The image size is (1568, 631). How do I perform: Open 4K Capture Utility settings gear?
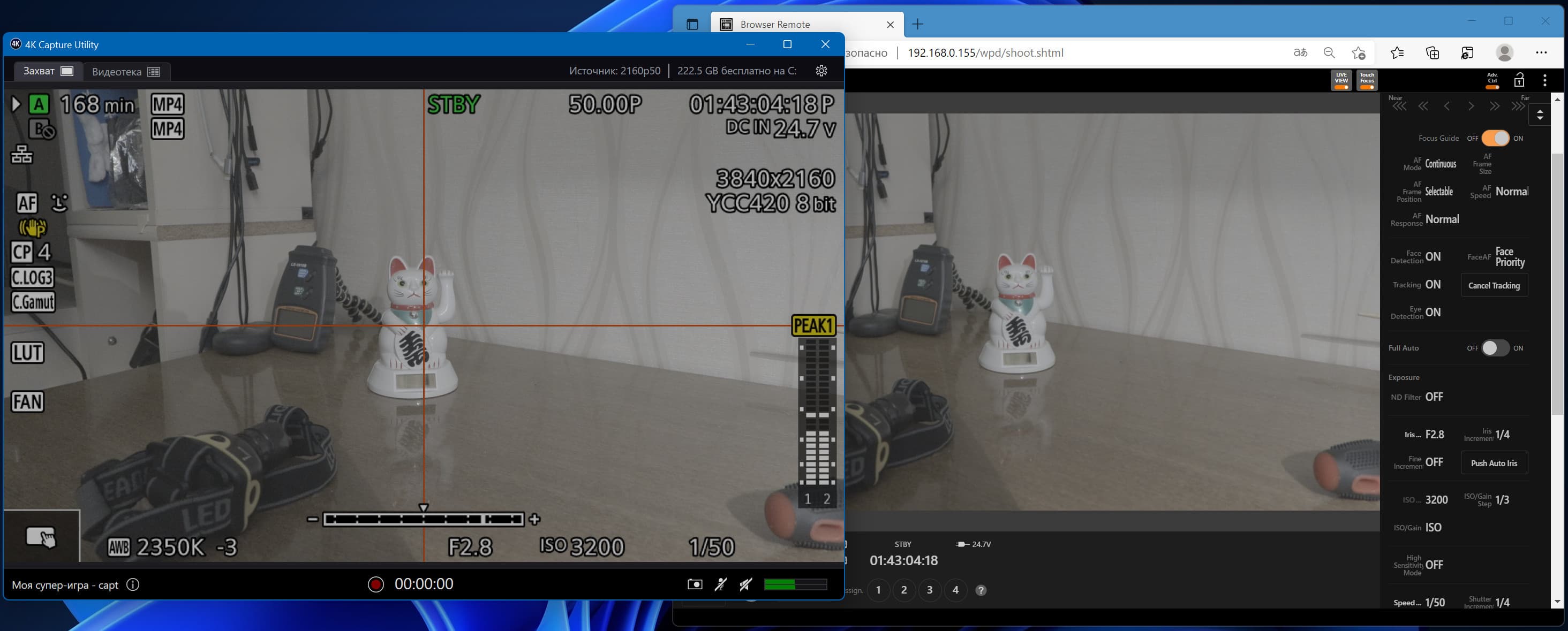821,71
